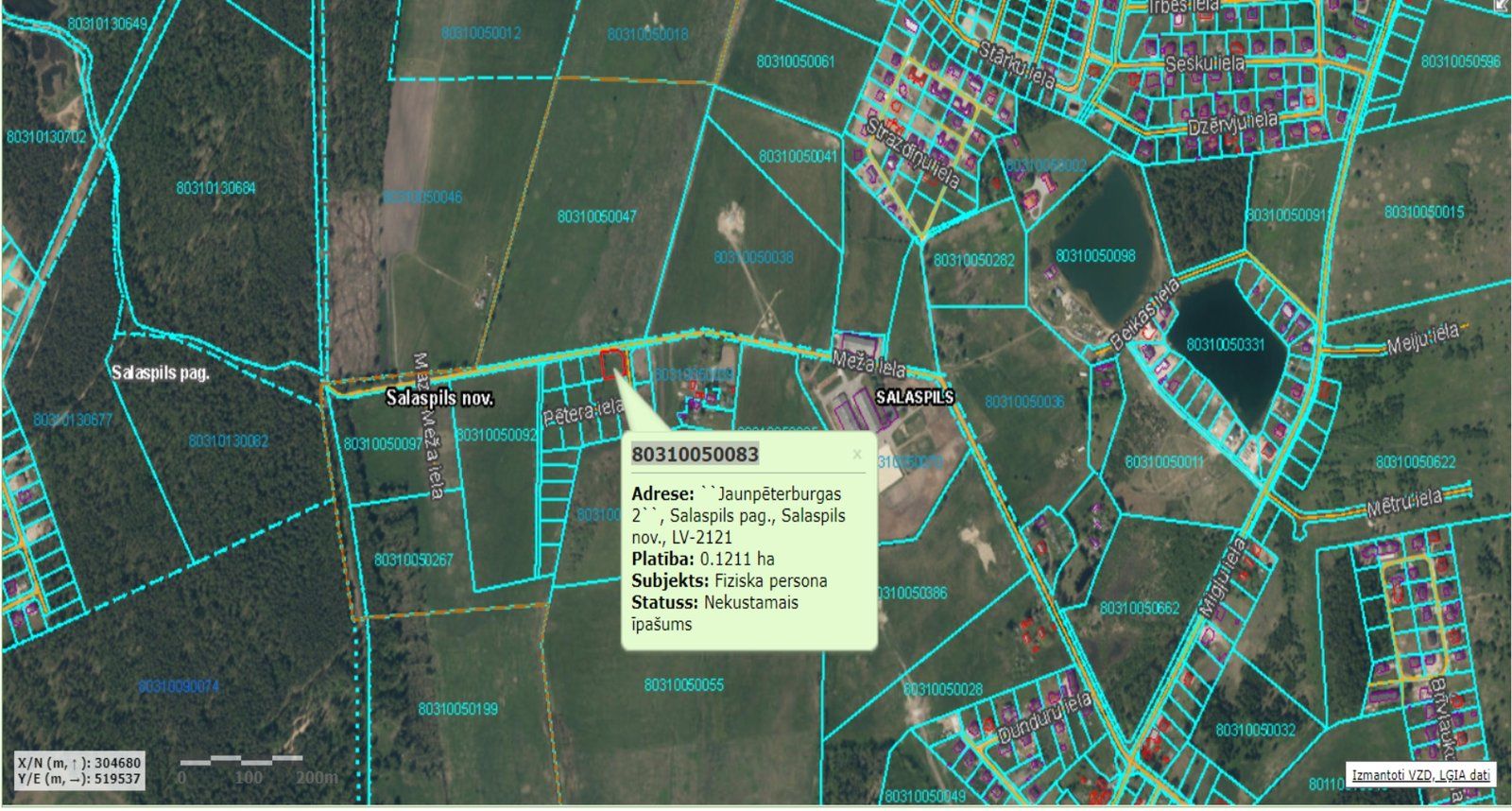This screenshot has width=1512, height=811.
Task: Select parcel label 80310050038
Action: click(753, 257)
